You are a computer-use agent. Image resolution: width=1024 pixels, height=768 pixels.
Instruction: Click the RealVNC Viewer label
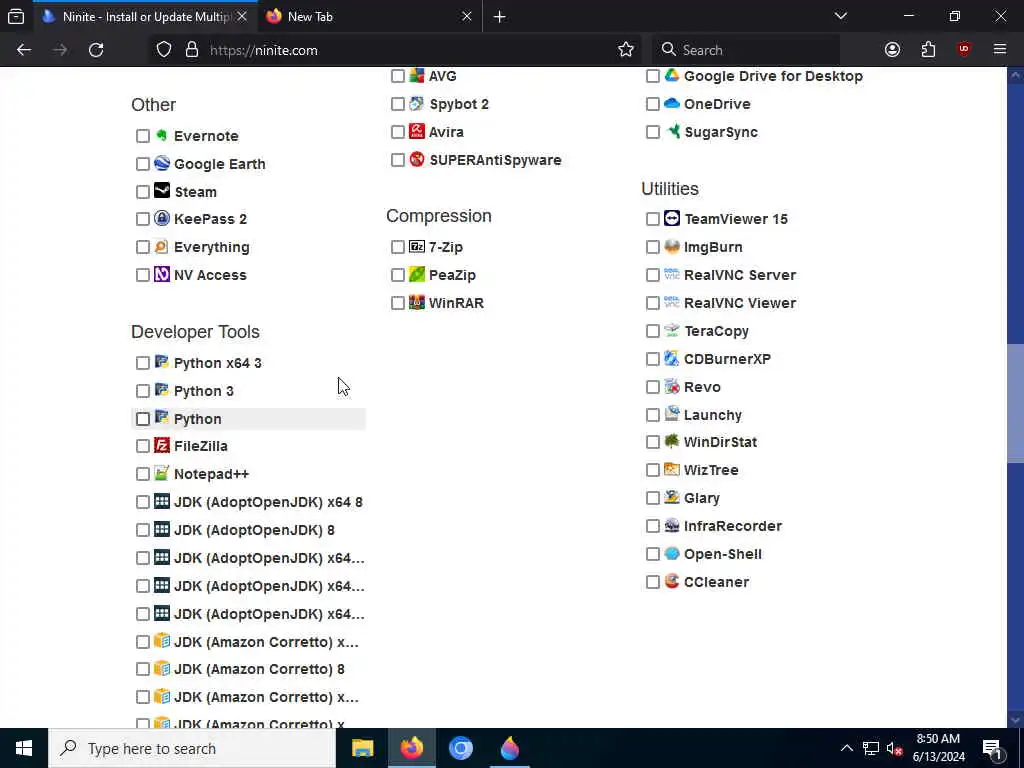tap(740, 303)
